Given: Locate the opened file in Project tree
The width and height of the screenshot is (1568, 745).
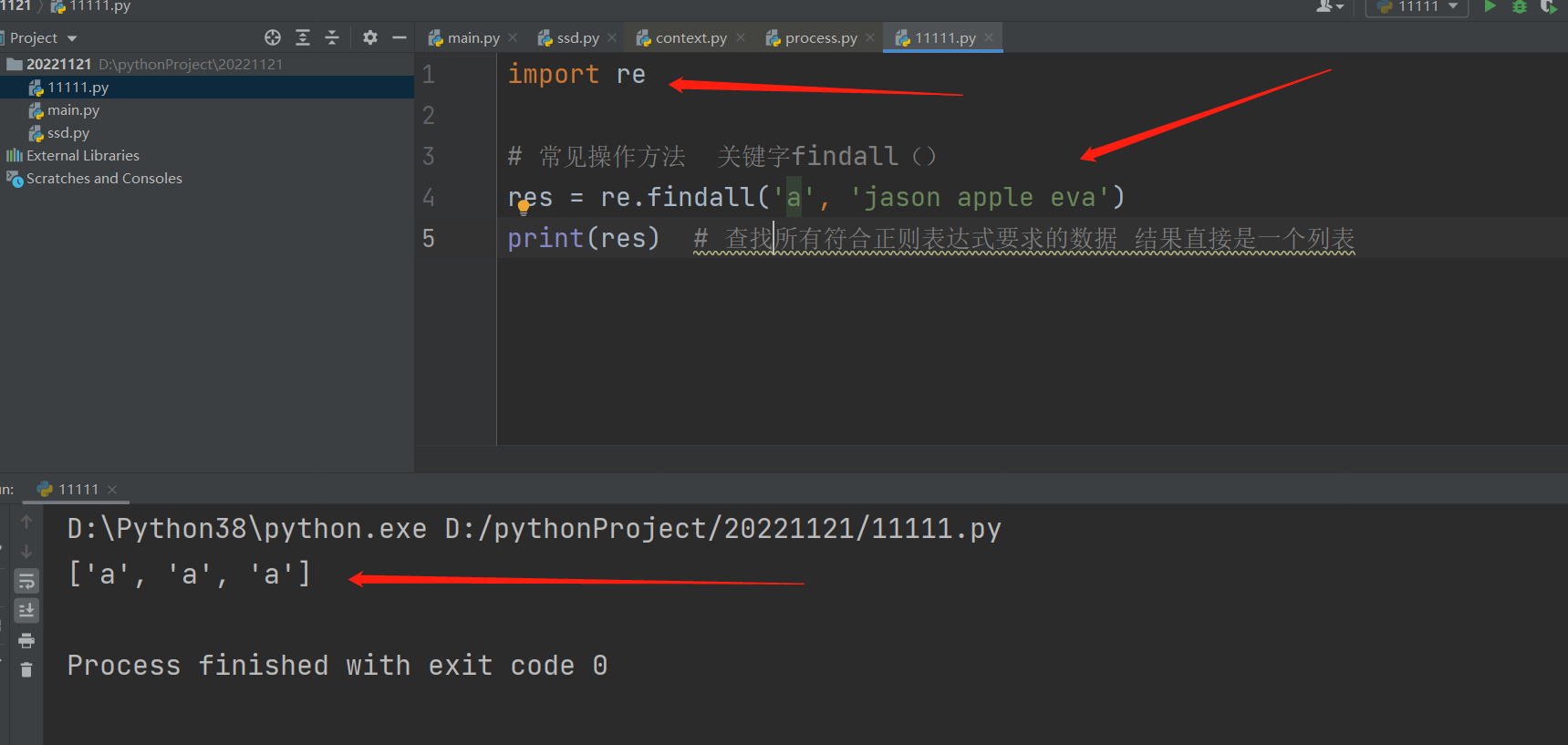Looking at the screenshot, I should pyautogui.click(x=273, y=37).
